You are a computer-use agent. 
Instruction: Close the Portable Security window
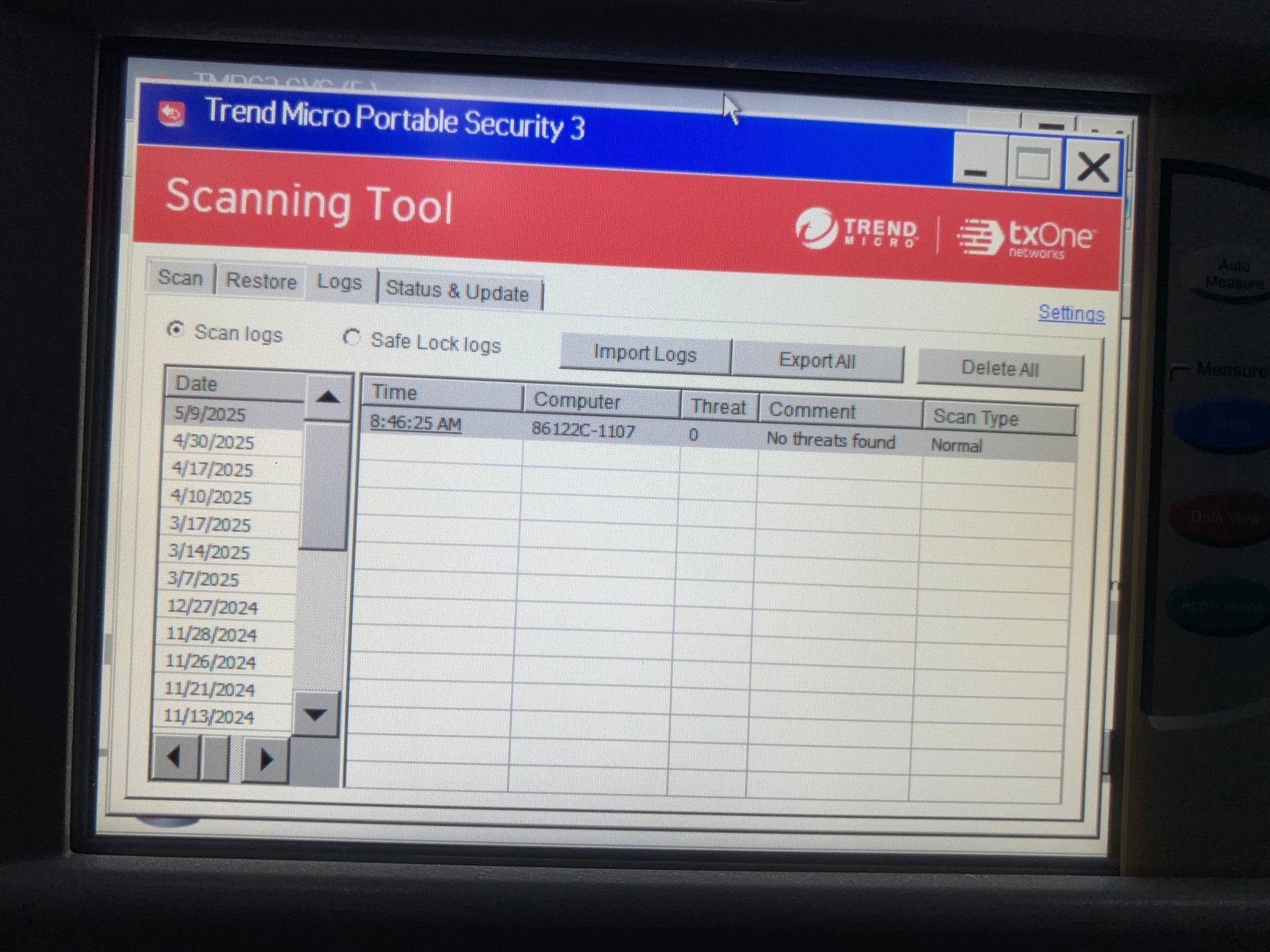(1093, 167)
